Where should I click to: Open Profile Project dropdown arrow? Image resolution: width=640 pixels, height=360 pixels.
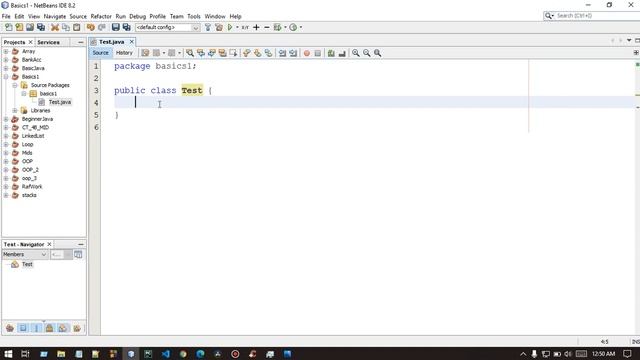(x=301, y=27)
